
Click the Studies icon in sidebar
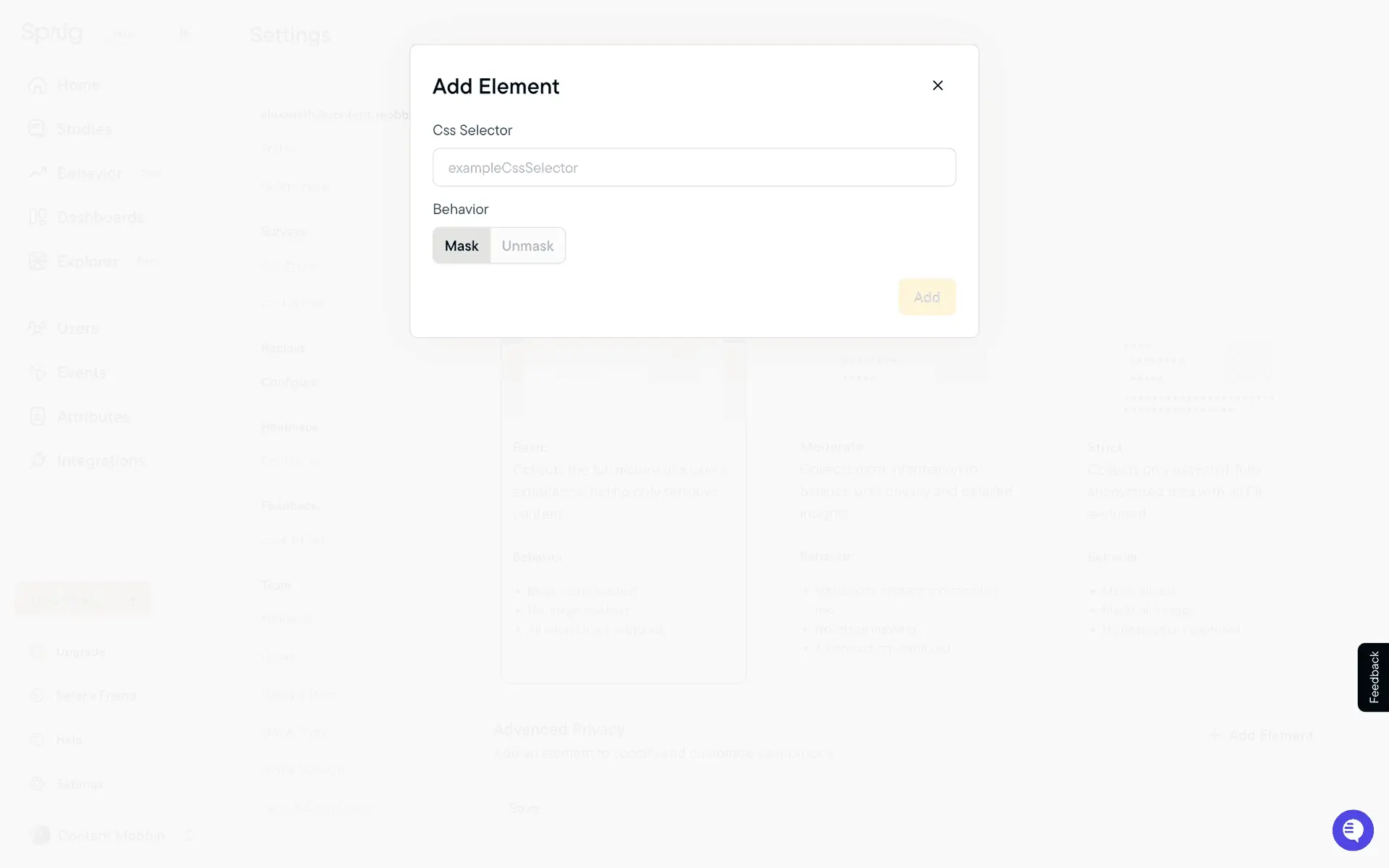pyautogui.click(x=38, y=129)
